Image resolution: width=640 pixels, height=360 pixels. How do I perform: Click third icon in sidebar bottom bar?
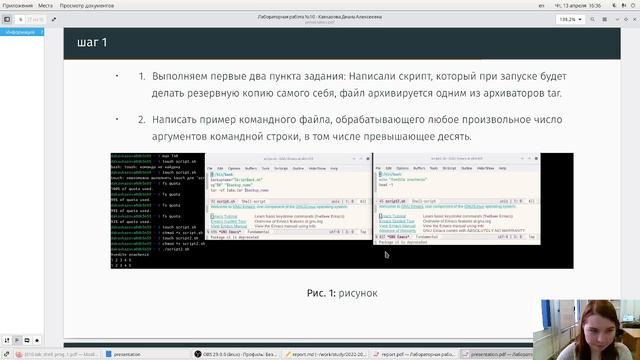[x=27, y=340]
